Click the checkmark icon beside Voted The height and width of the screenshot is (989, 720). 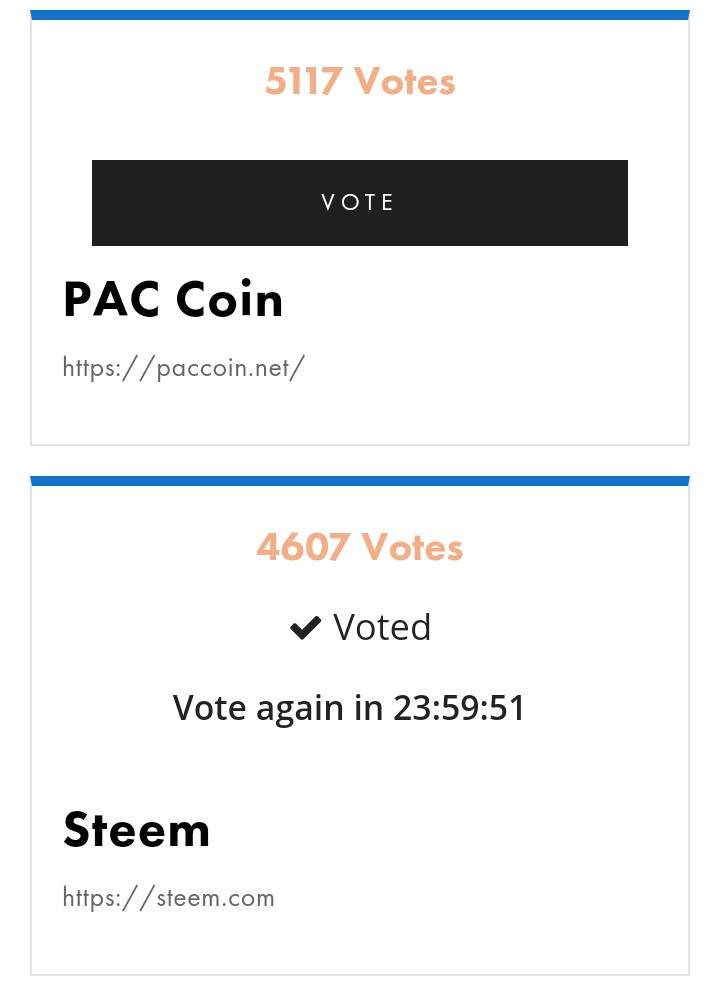[305, 628]
